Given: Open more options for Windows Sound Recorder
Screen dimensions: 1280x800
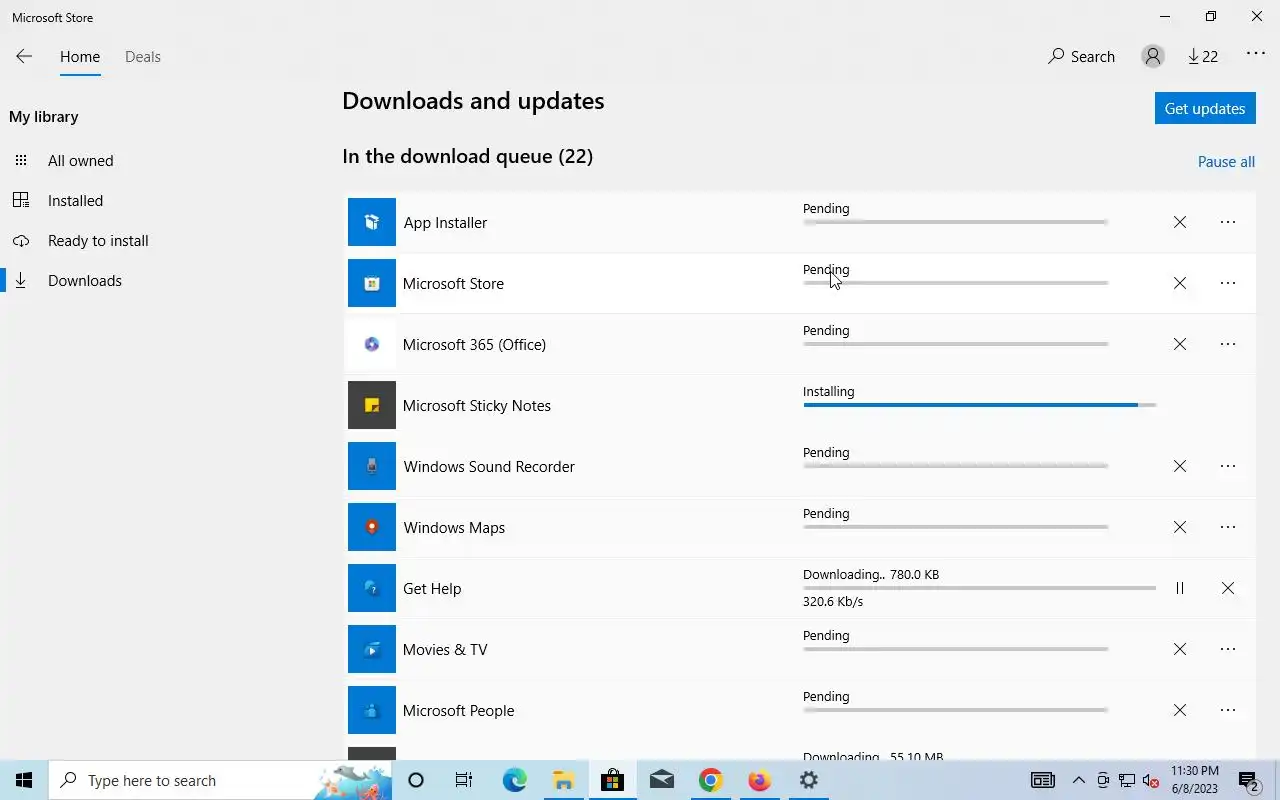Looking at the screenshot, I should (1228, 466).
